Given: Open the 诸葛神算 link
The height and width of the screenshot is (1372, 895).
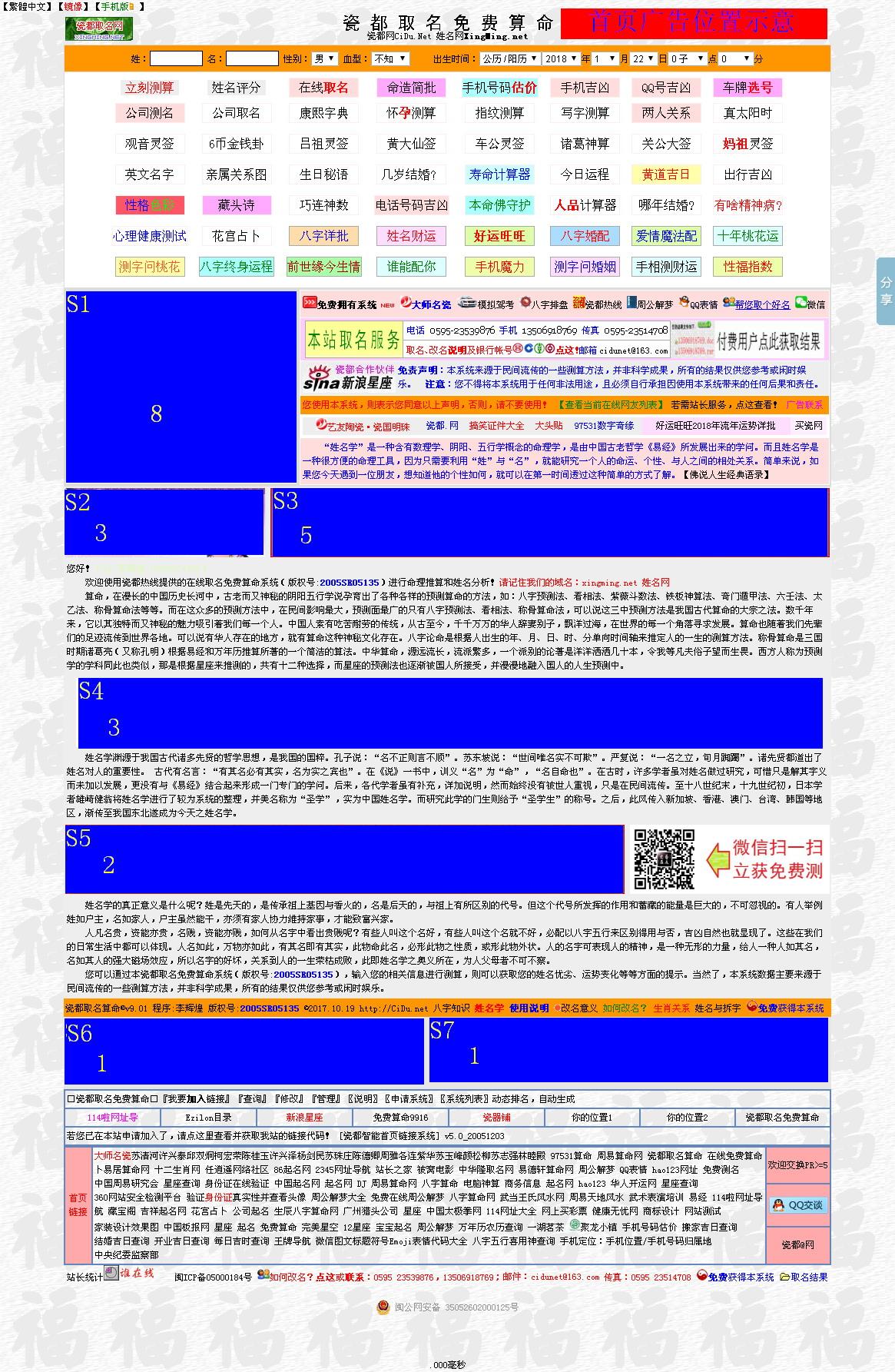Looking at the screenshot, I should click(585, 144).
